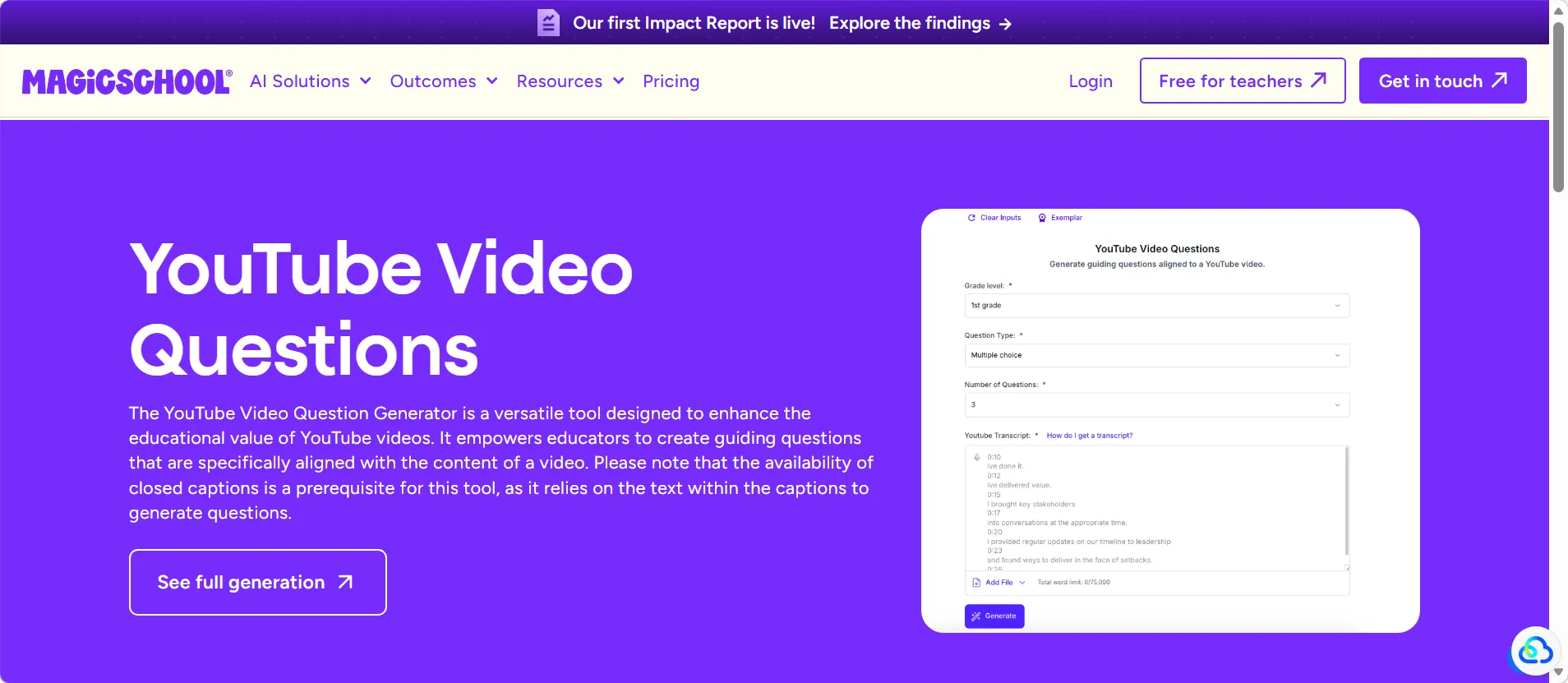Expand the Resources navigation menu
The width and height of the screenshot is (1568, 683).
pos(570,81)
